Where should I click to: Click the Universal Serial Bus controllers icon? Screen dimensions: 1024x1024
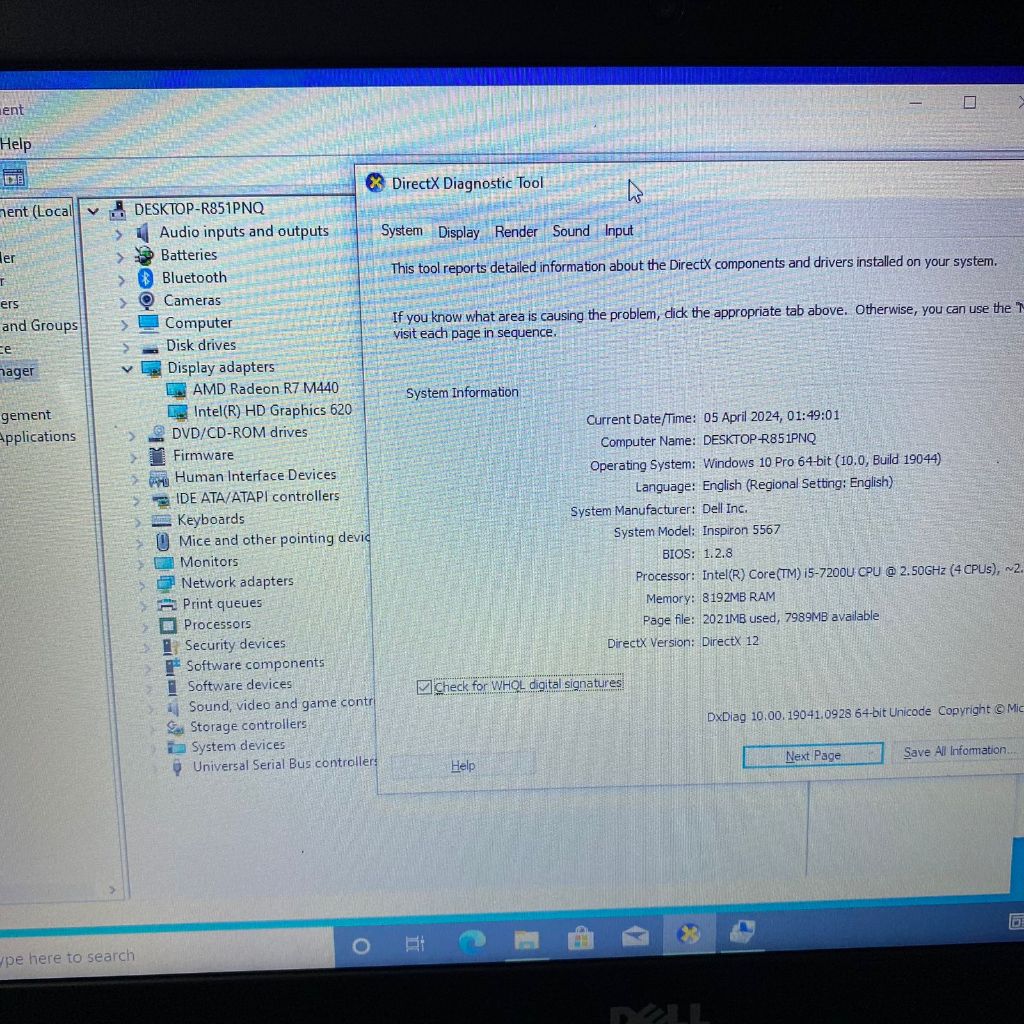coord(177,767)
